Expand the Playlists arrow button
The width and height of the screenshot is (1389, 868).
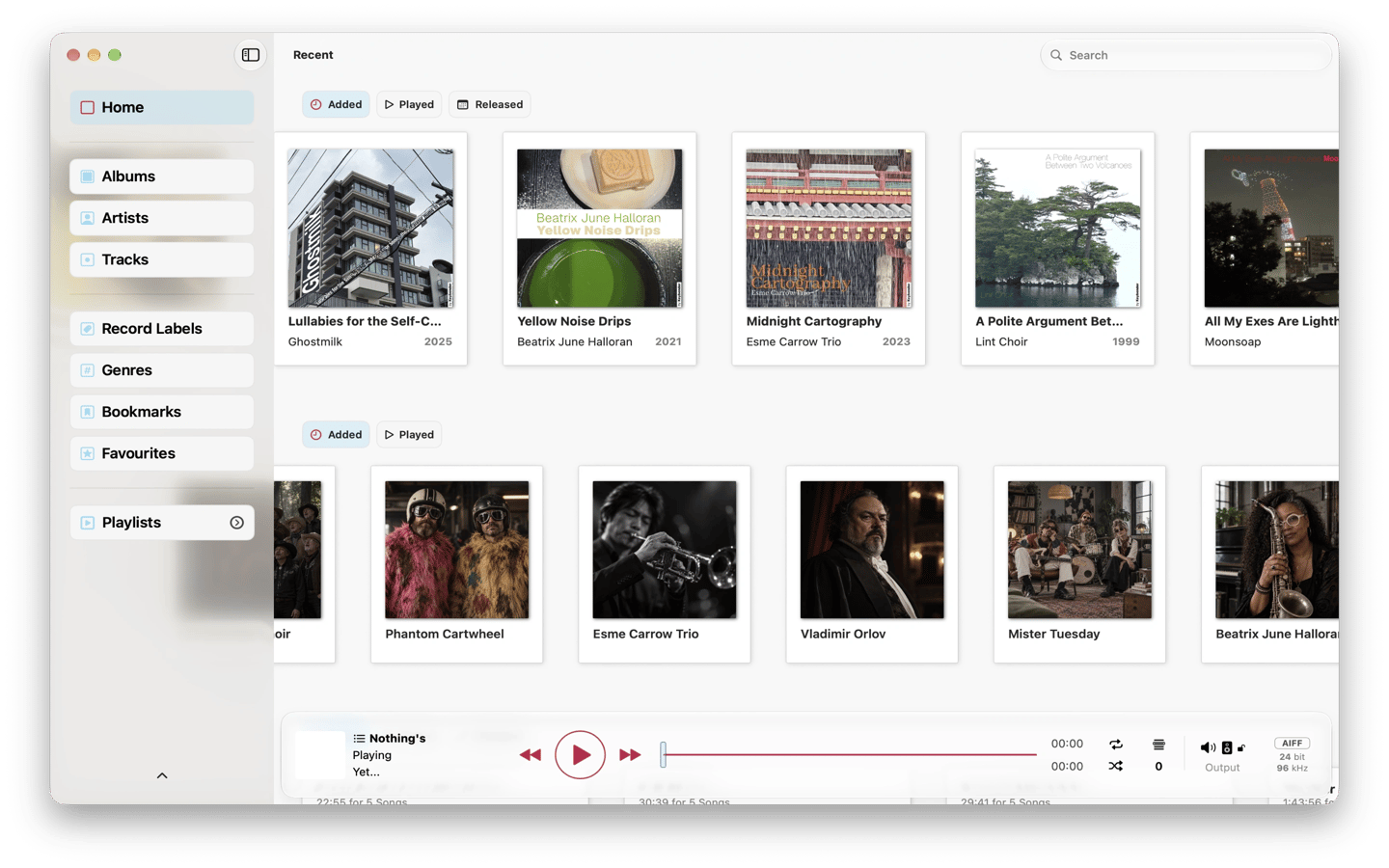pyautogui.click(x=236, y=523)
